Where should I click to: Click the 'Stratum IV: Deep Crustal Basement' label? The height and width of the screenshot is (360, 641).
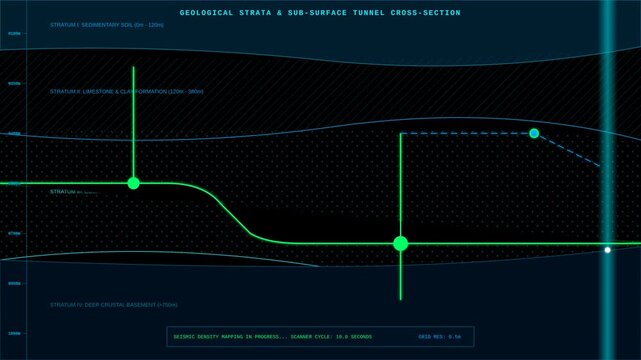114,305
